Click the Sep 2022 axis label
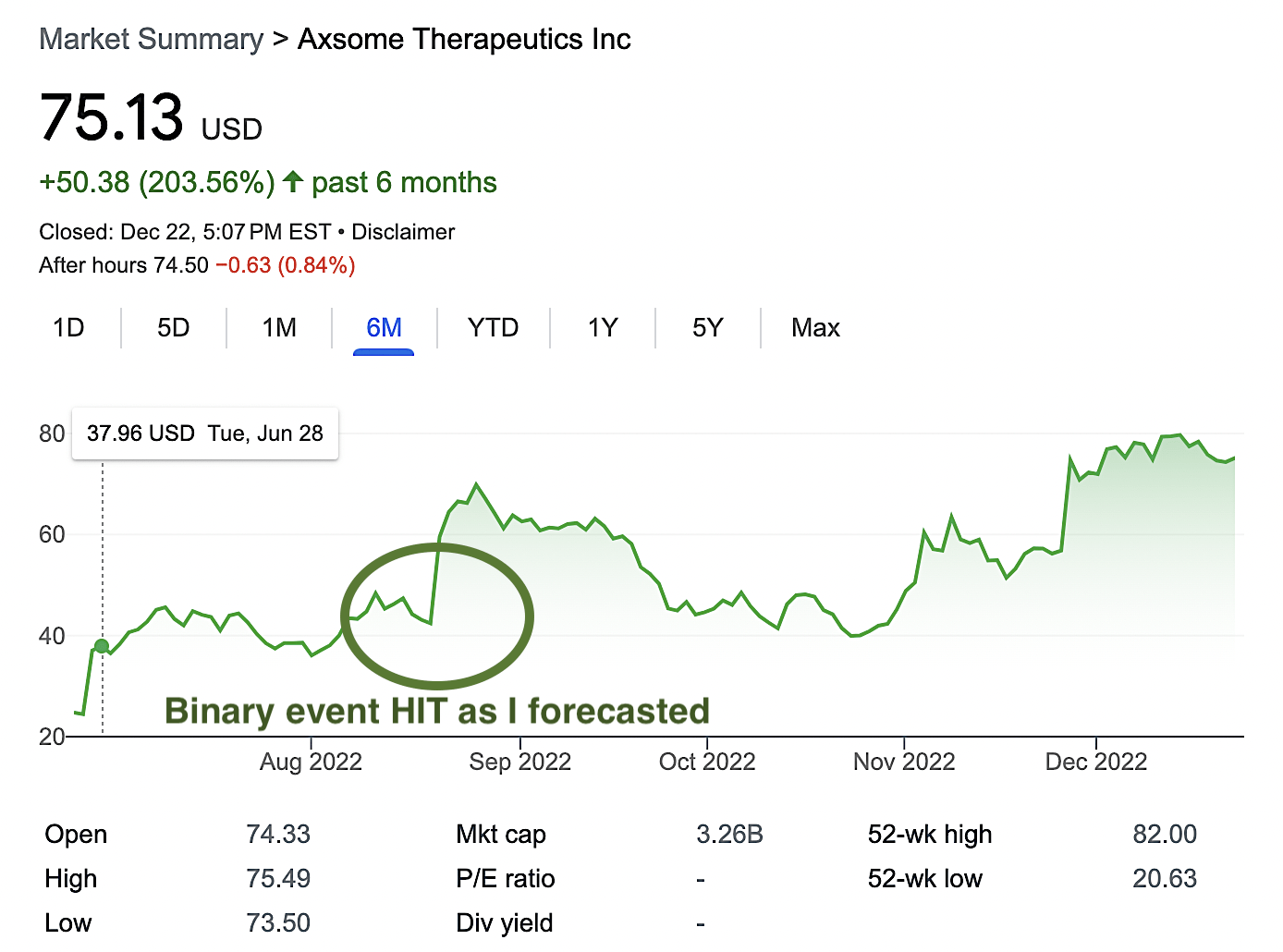1283x952 pixels. pos(519,762)
